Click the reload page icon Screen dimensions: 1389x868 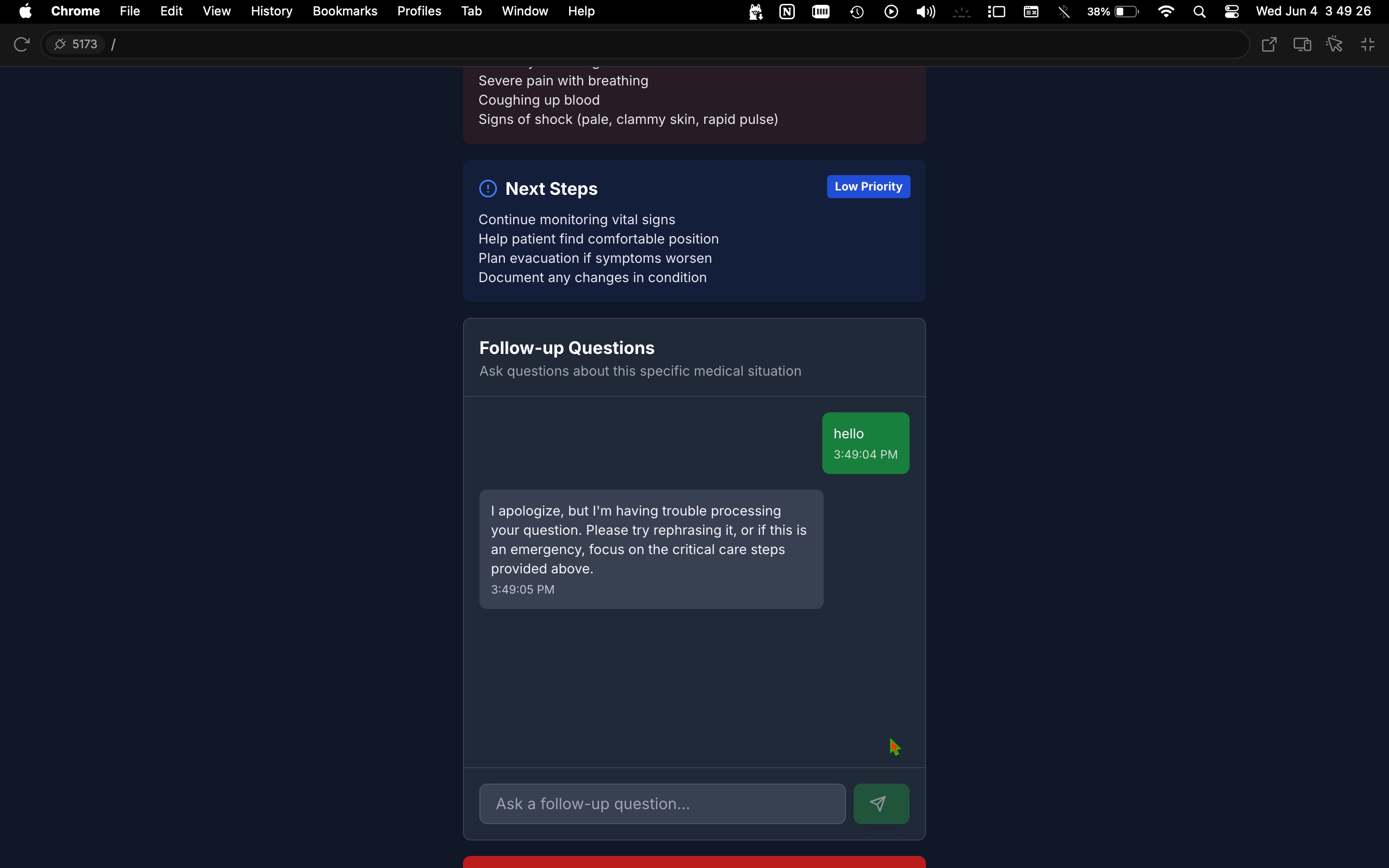[x=22, y=44]
